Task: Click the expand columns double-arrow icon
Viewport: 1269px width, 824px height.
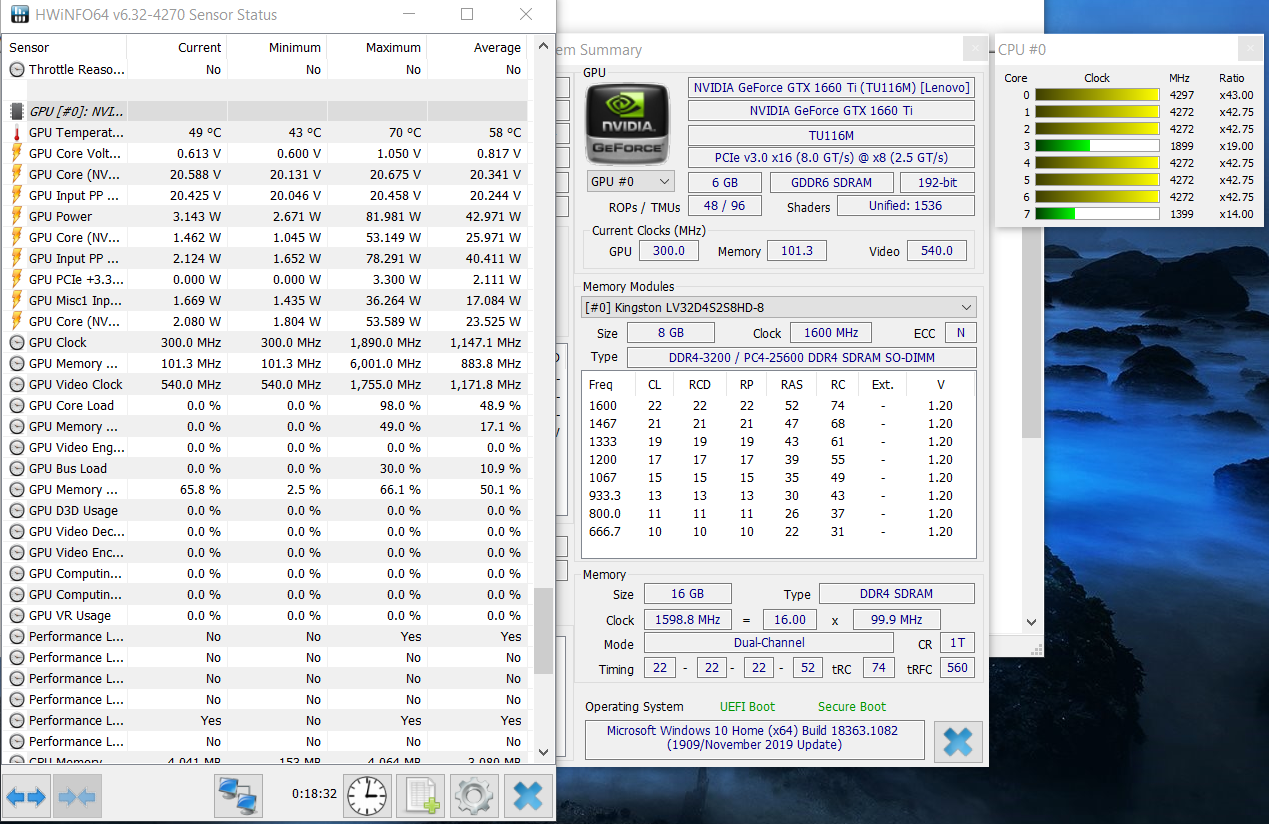Action: [x=26, y=797]
